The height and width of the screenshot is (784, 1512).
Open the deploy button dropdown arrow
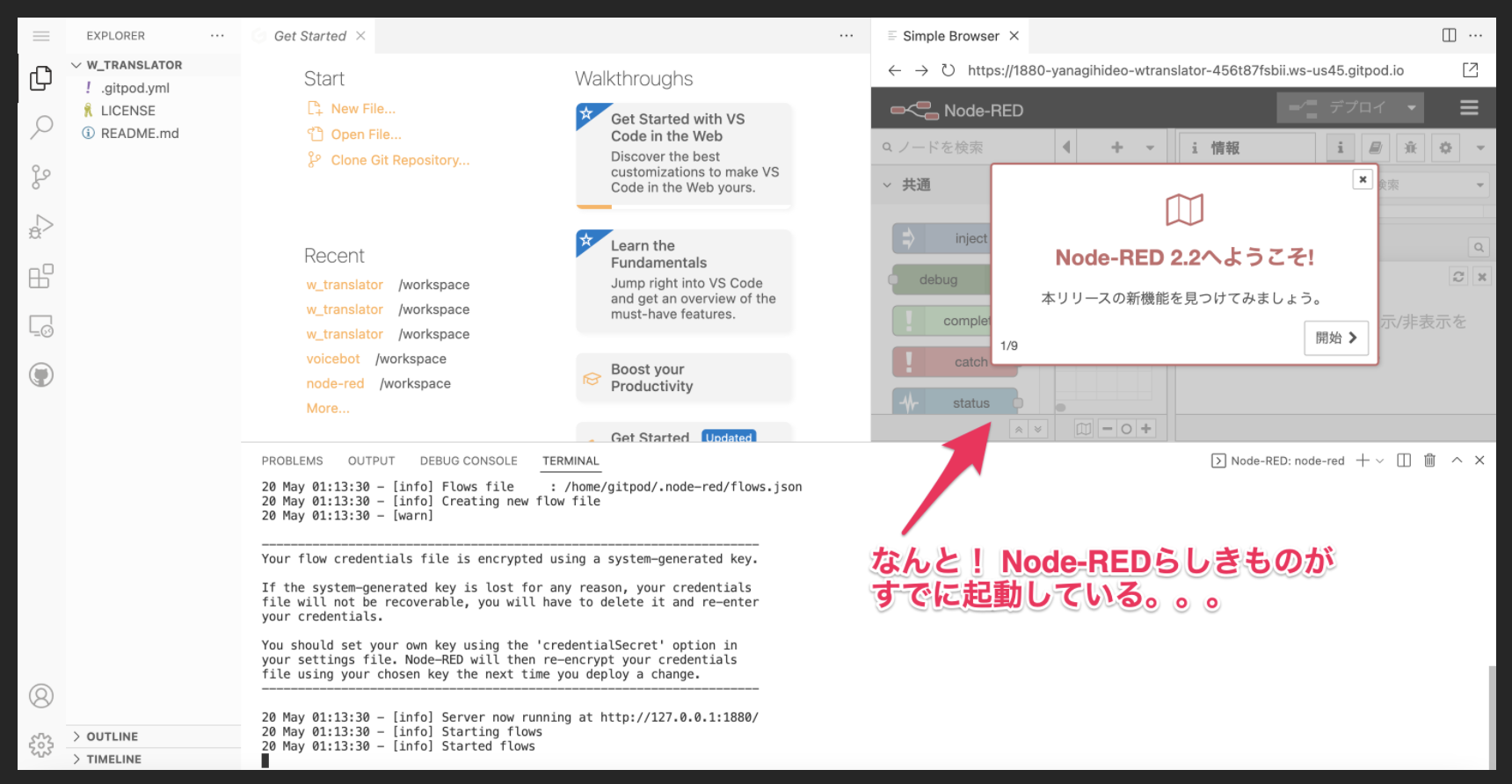tap(1412, 108)
